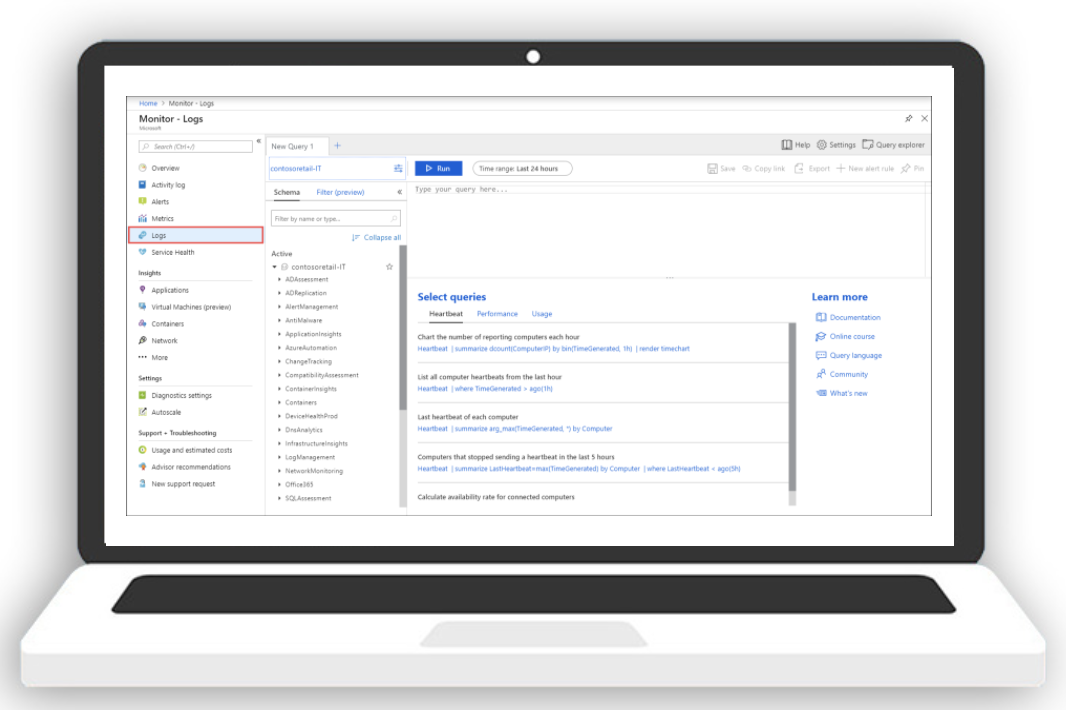Image resolution: width=1066 pixels, height=710 pixels.
Task: Open Virtual Machines (preview) insights
Action: 191,307
